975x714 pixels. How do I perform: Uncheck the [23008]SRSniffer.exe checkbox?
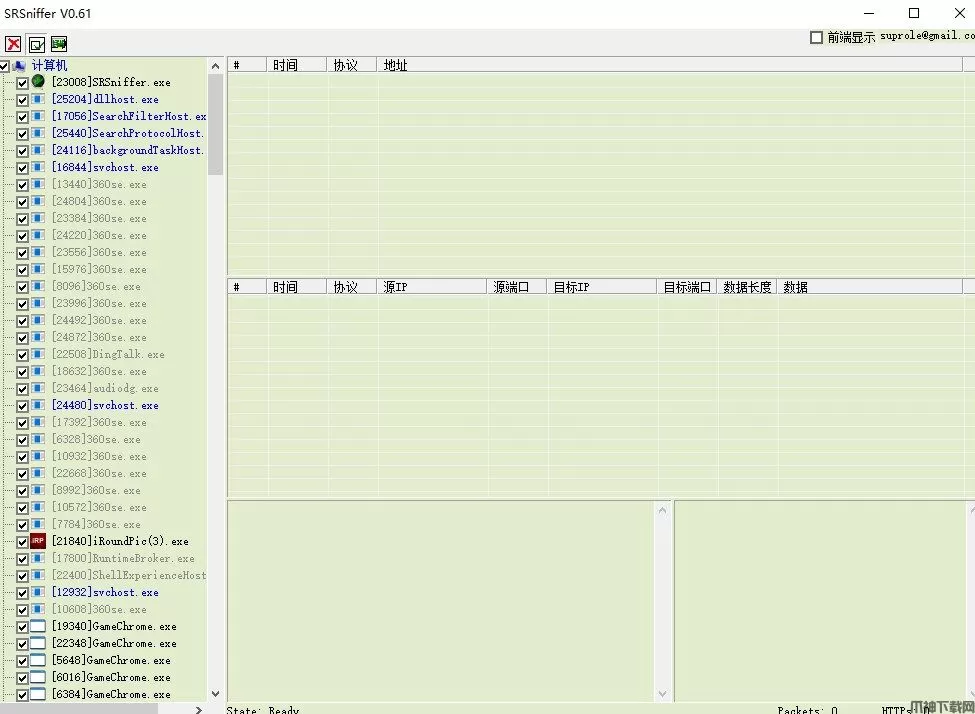click(22, 83)
